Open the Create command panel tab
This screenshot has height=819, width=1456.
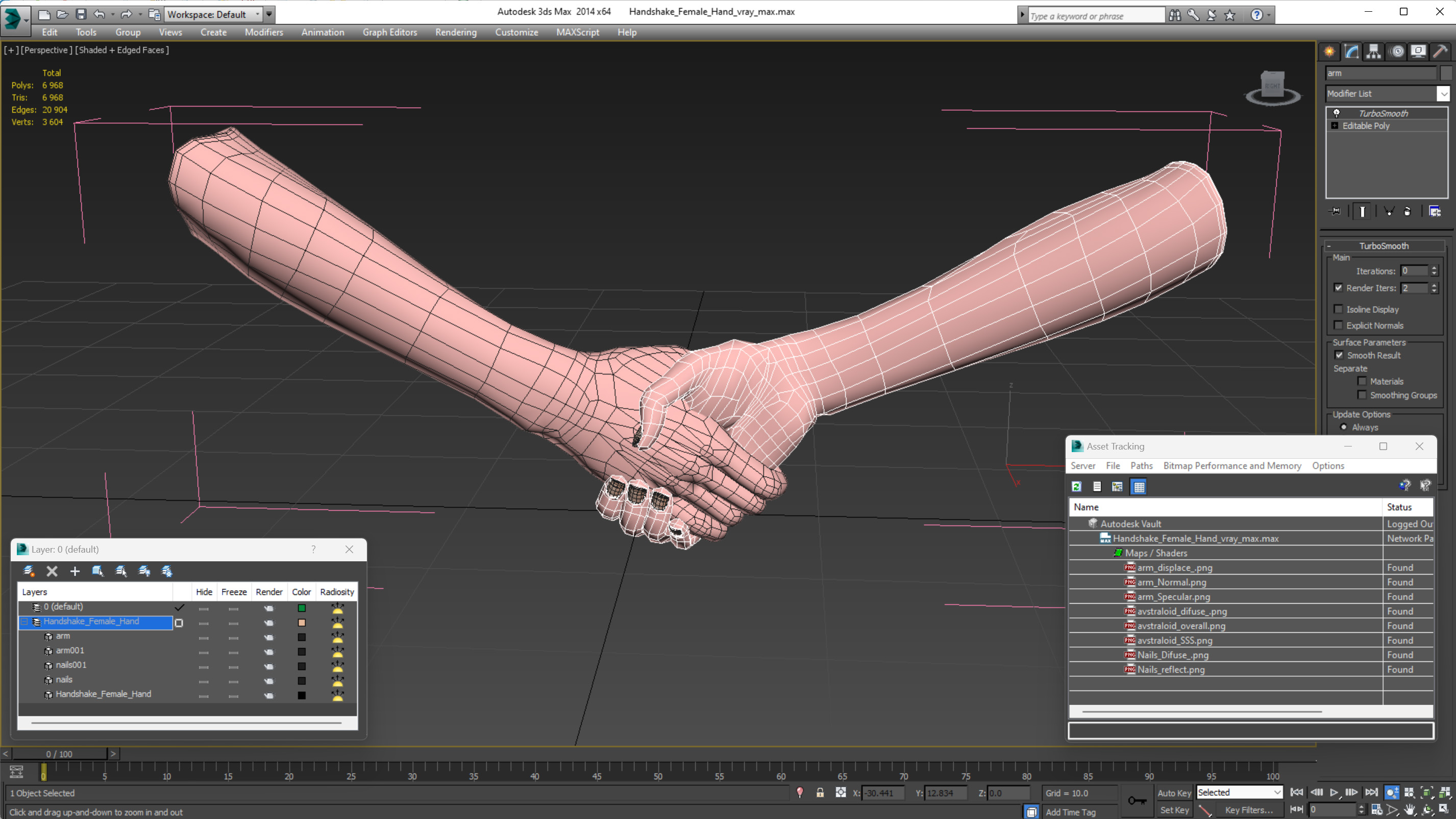1329,52
